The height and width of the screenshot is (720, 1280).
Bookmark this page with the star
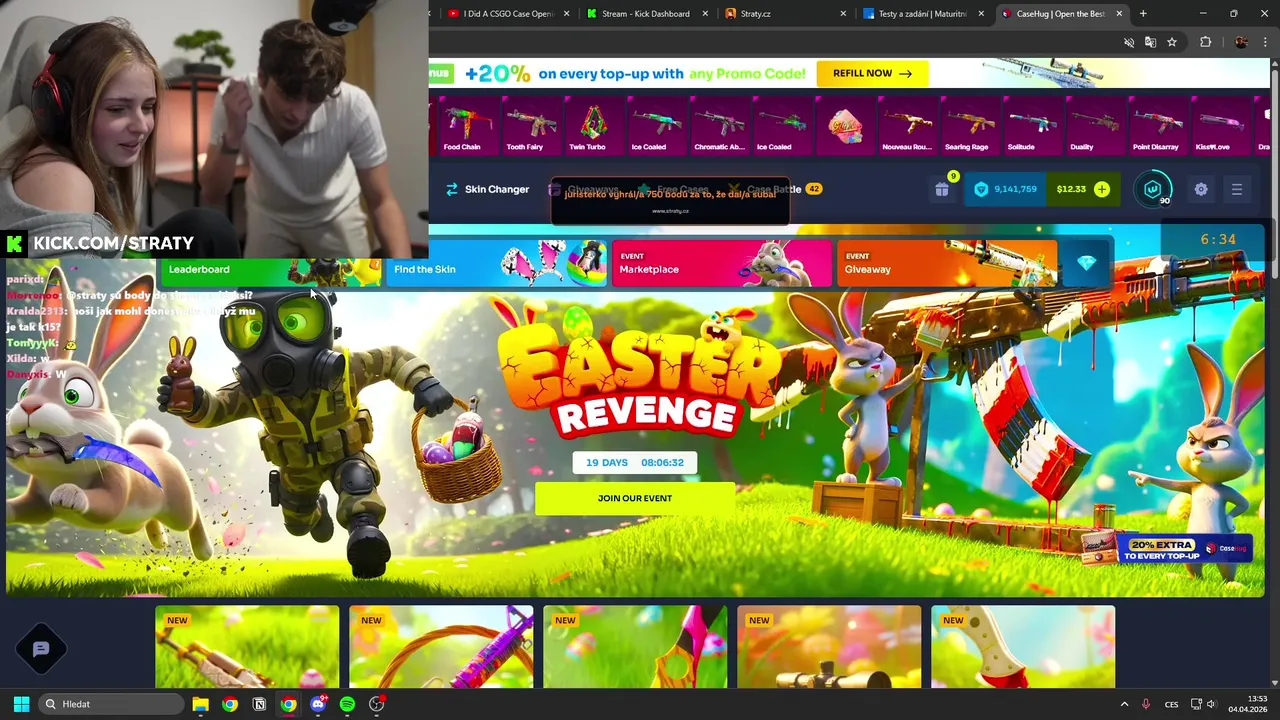(x=1172, y=42)
